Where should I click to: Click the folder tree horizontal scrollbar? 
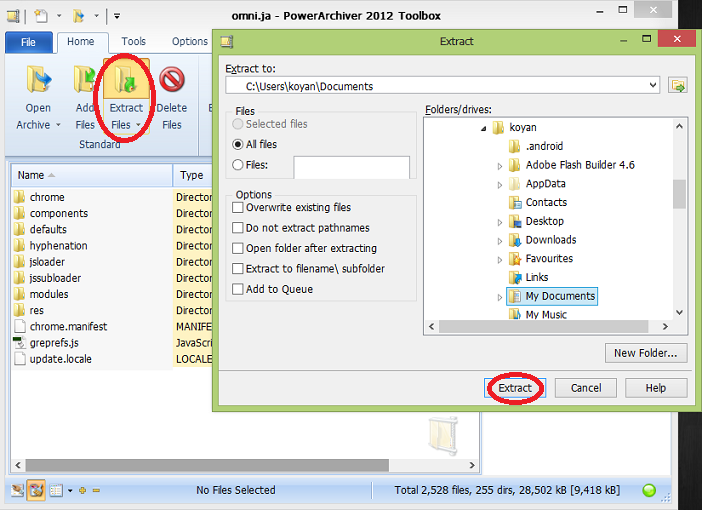pyautogui.click(x=544, y=326)
